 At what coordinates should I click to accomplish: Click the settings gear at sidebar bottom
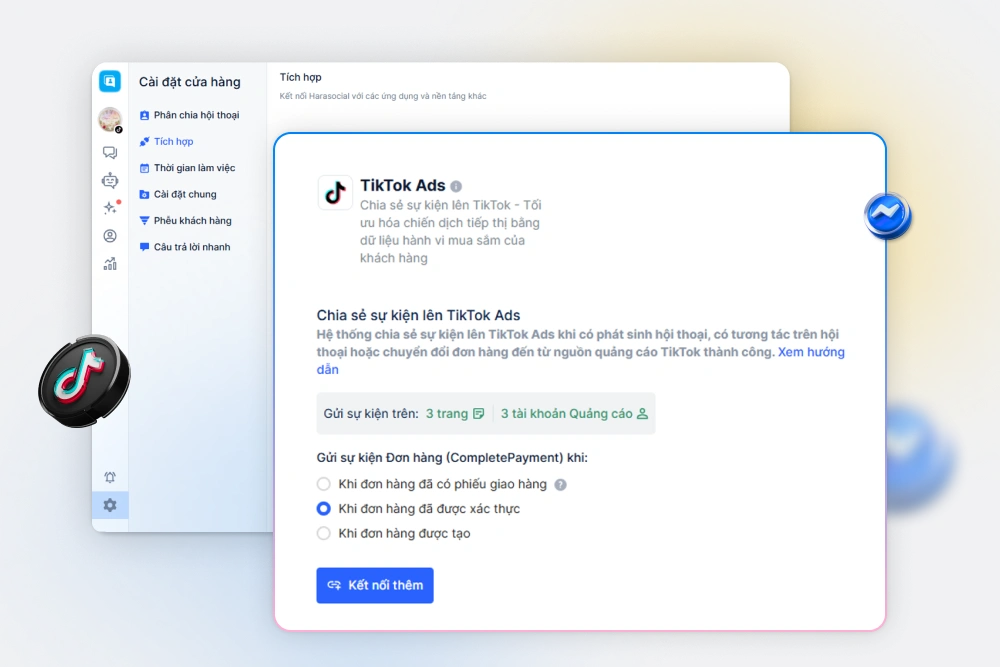pos(110,505)
